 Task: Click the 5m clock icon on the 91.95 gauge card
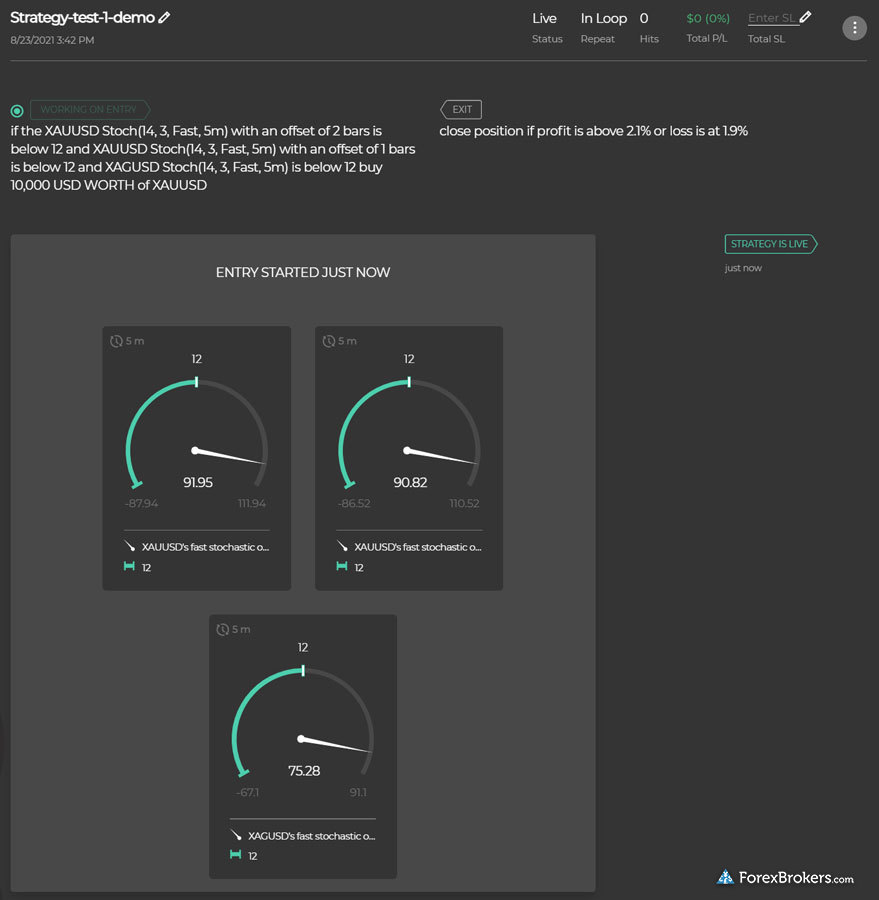[x=117, y=341]
